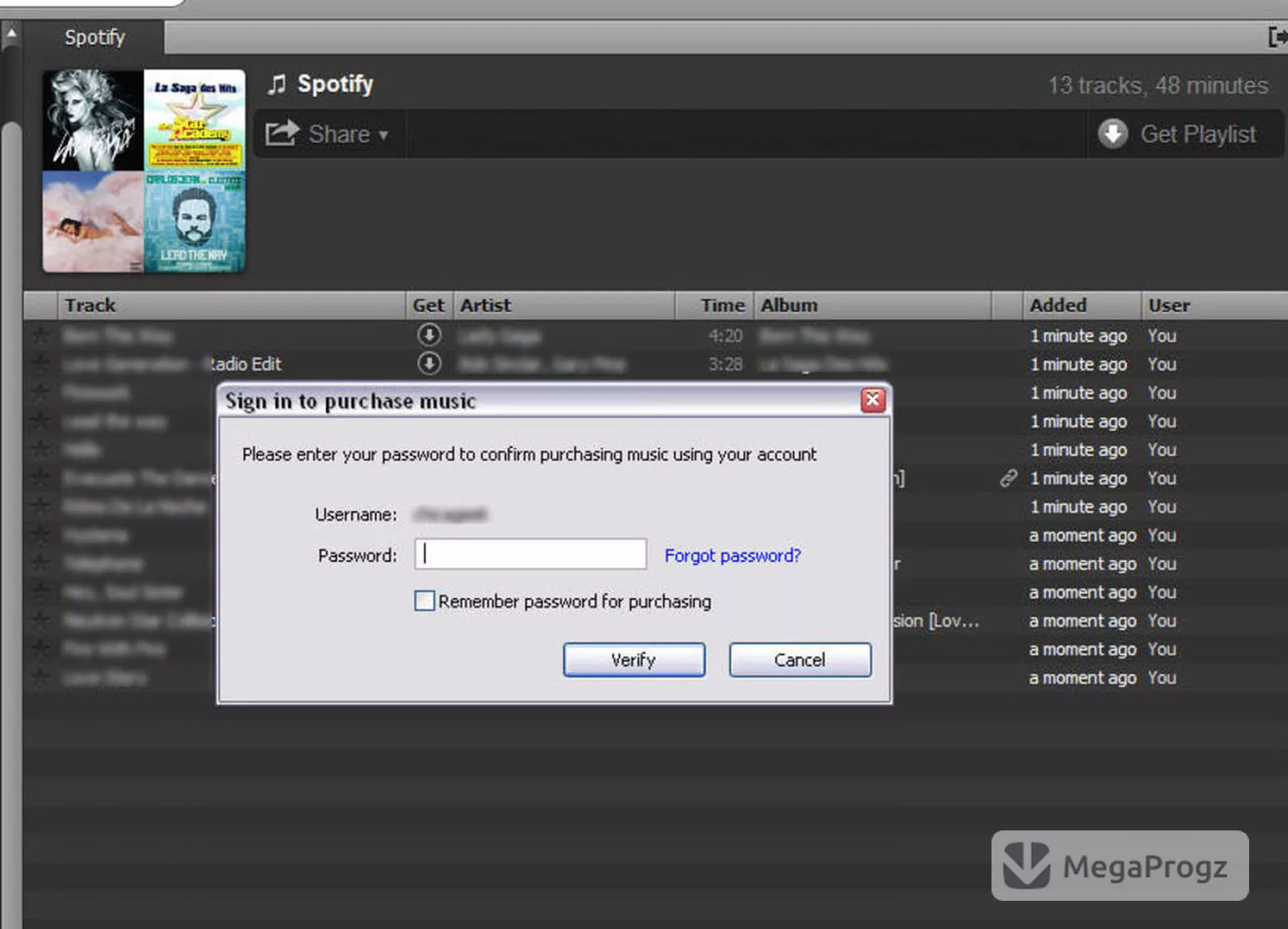Click the link icon in the Added column

[x=1008, y=478]
